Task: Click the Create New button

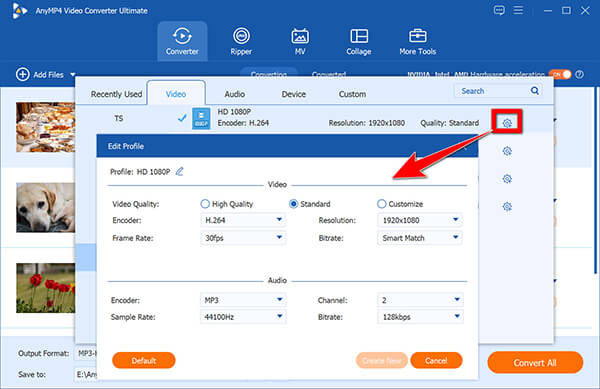Action: tap(382, 360)
